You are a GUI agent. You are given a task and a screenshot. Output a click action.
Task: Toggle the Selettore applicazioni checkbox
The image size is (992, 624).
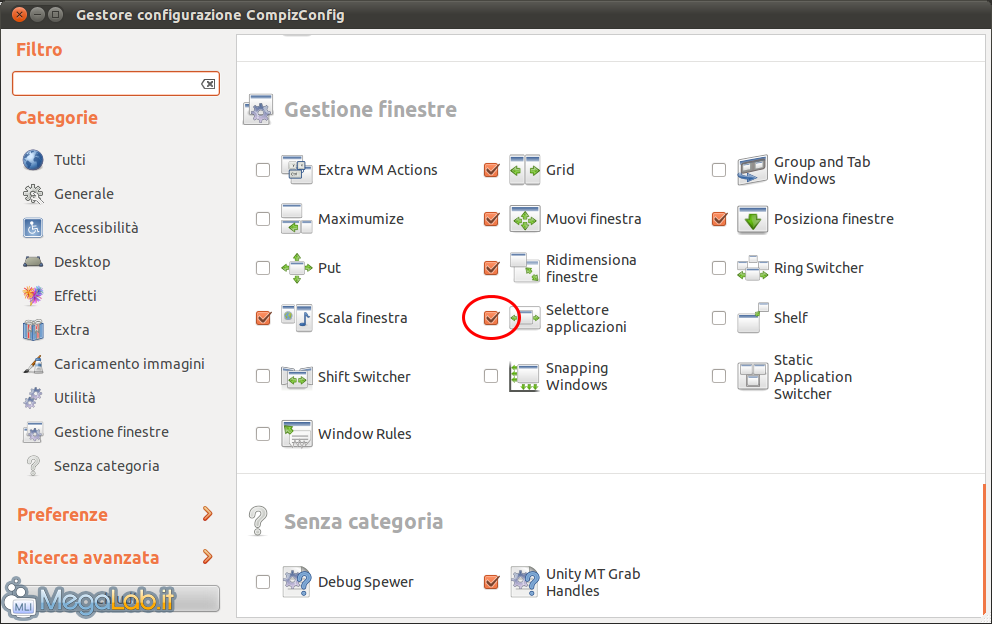[491, 318]
